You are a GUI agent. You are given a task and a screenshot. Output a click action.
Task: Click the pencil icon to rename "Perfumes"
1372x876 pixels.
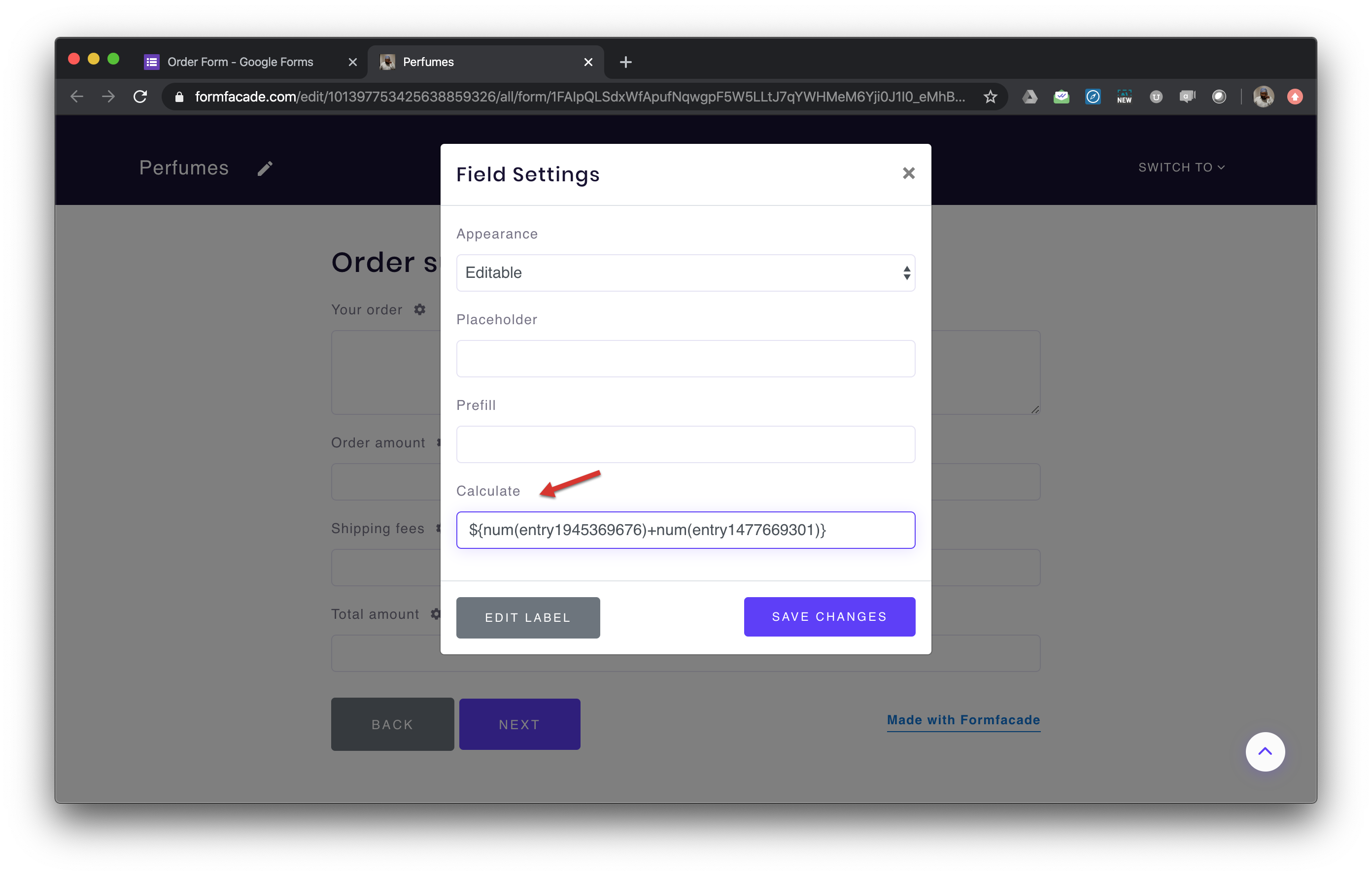265,168
